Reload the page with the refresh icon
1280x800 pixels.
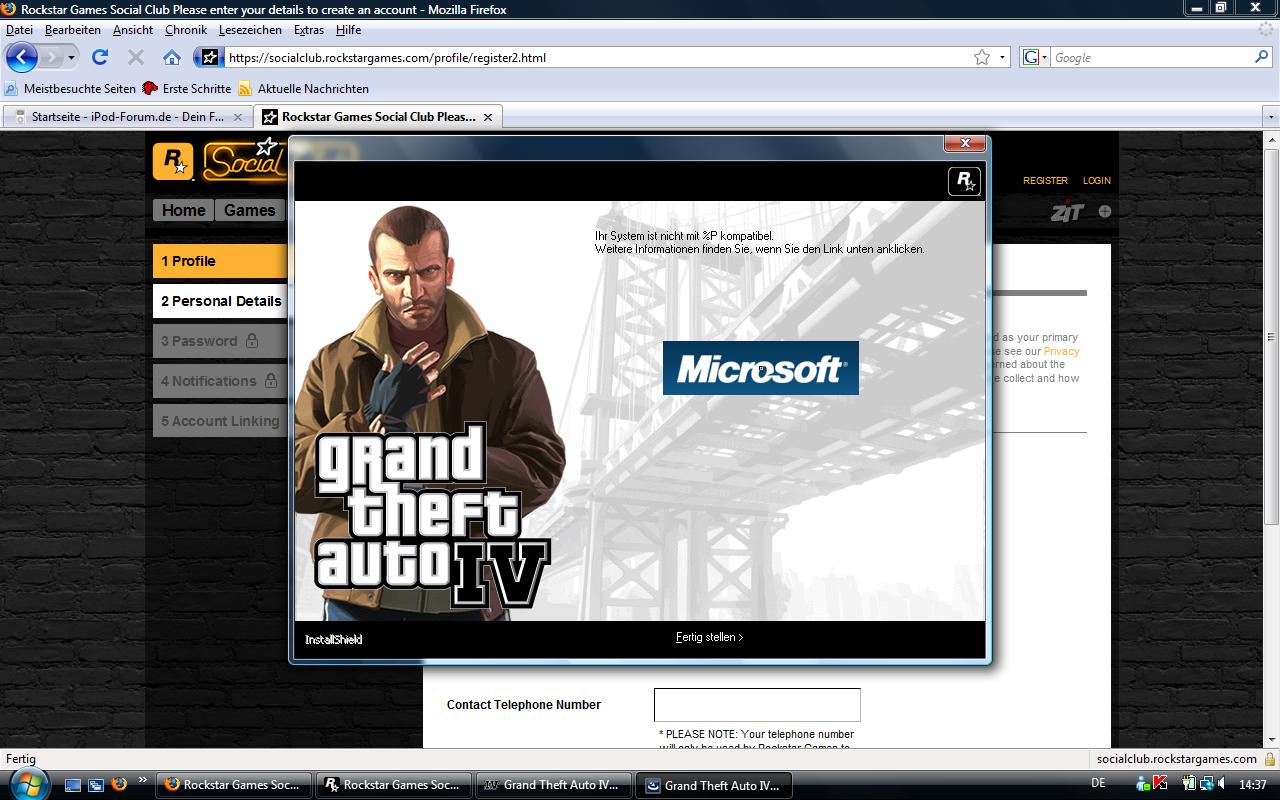tap(100, 57)
